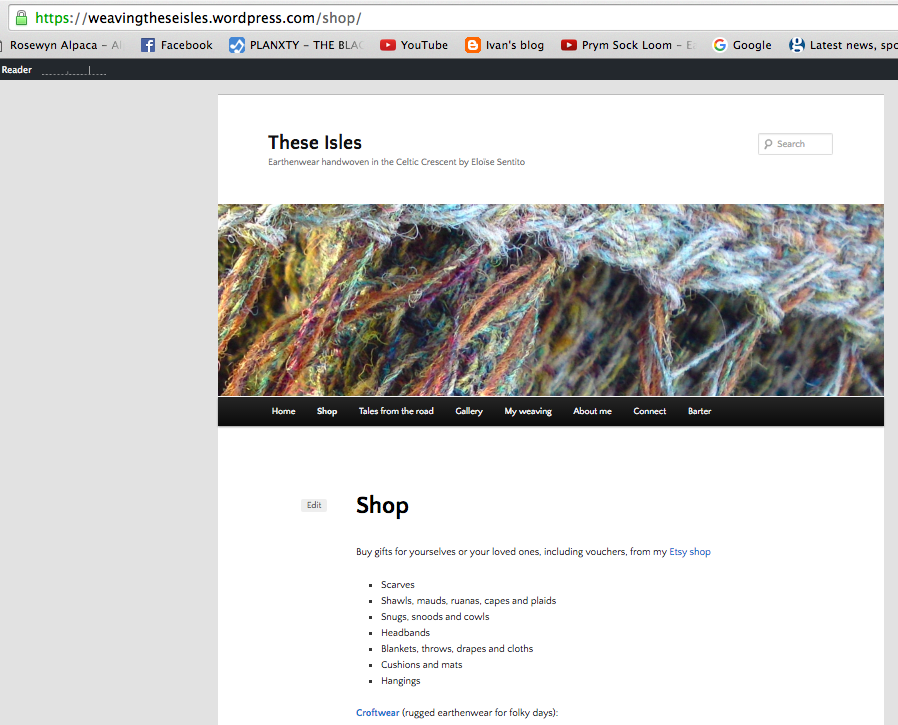Click the These Isles site title

pyautogui.click(x=315, y=142)
